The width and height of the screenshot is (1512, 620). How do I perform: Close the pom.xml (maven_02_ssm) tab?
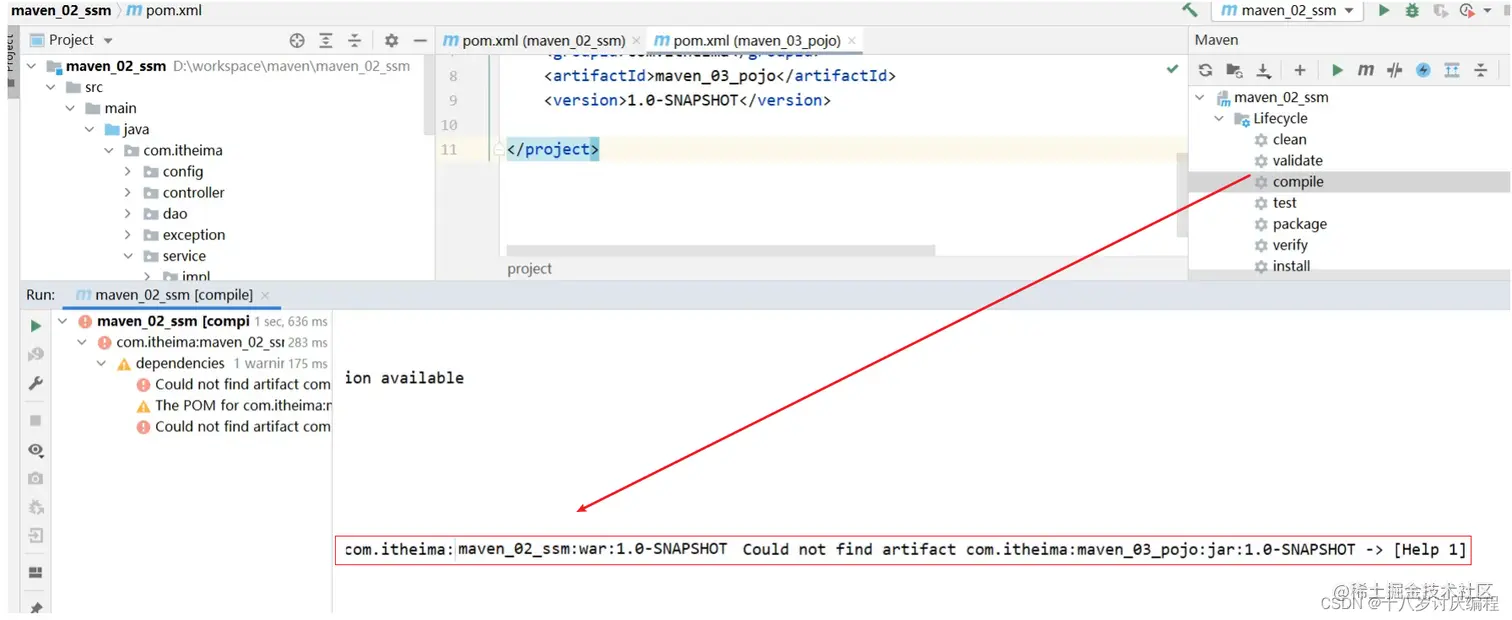pos(637,41)
